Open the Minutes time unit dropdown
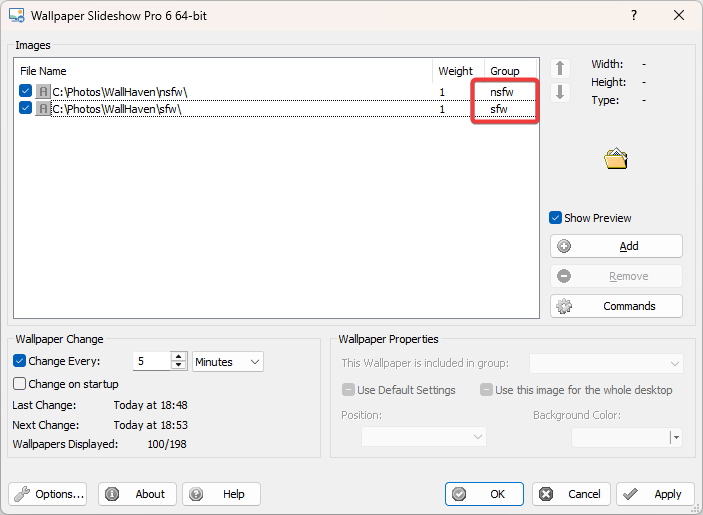 [228, 362]
